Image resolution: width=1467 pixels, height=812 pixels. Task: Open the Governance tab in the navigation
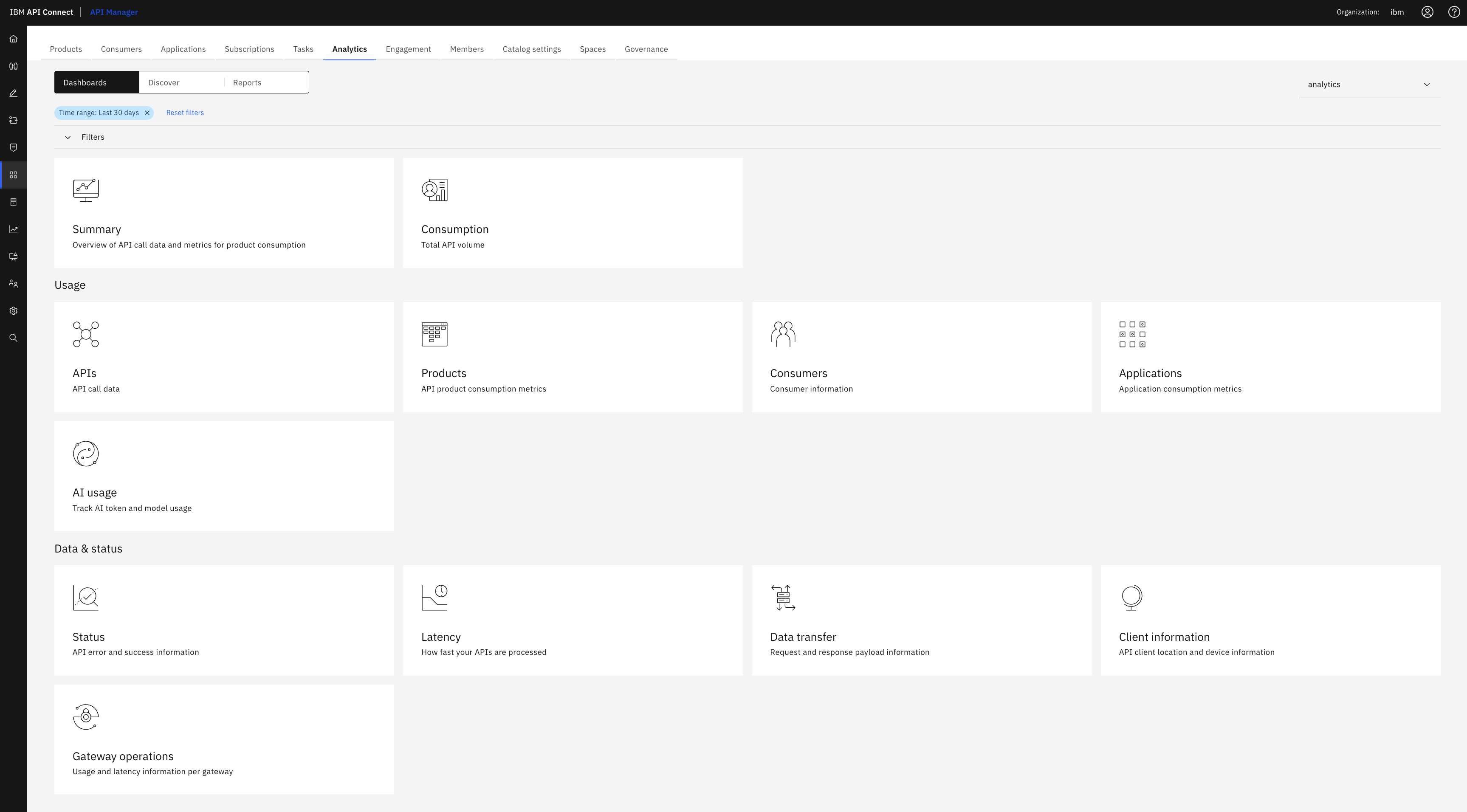click(646, 49)
